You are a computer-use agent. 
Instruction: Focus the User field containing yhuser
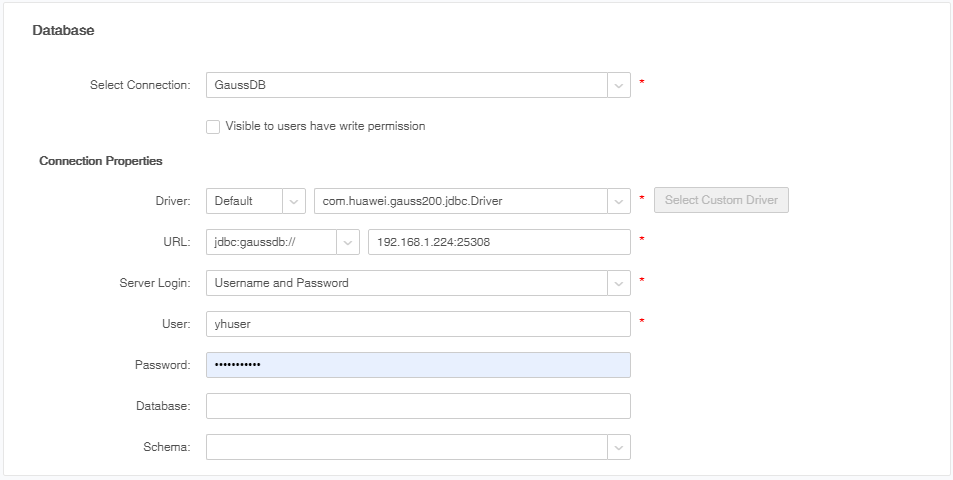[418, 324]
